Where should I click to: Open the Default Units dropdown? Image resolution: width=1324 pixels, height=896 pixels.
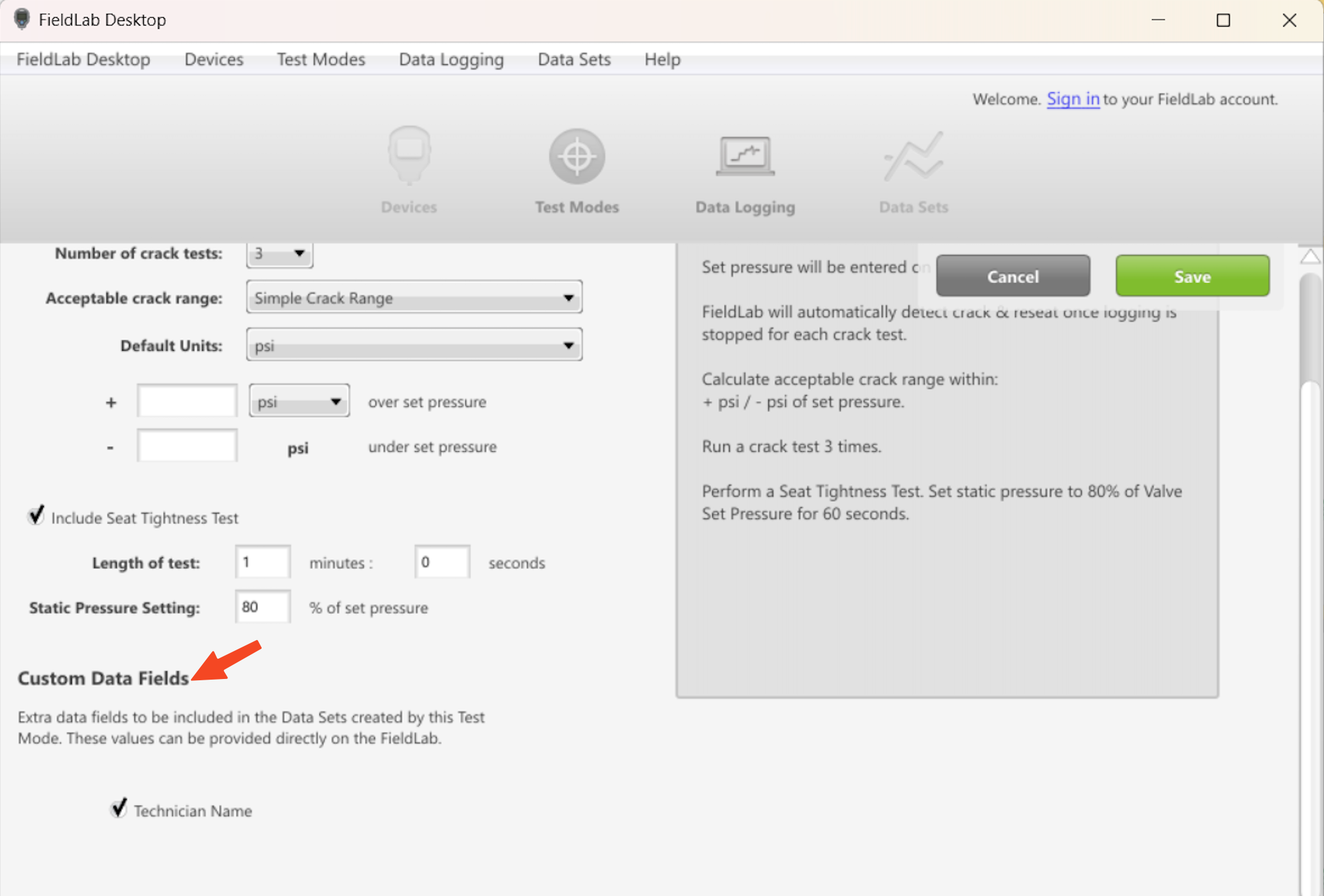(x=414, y=345)
